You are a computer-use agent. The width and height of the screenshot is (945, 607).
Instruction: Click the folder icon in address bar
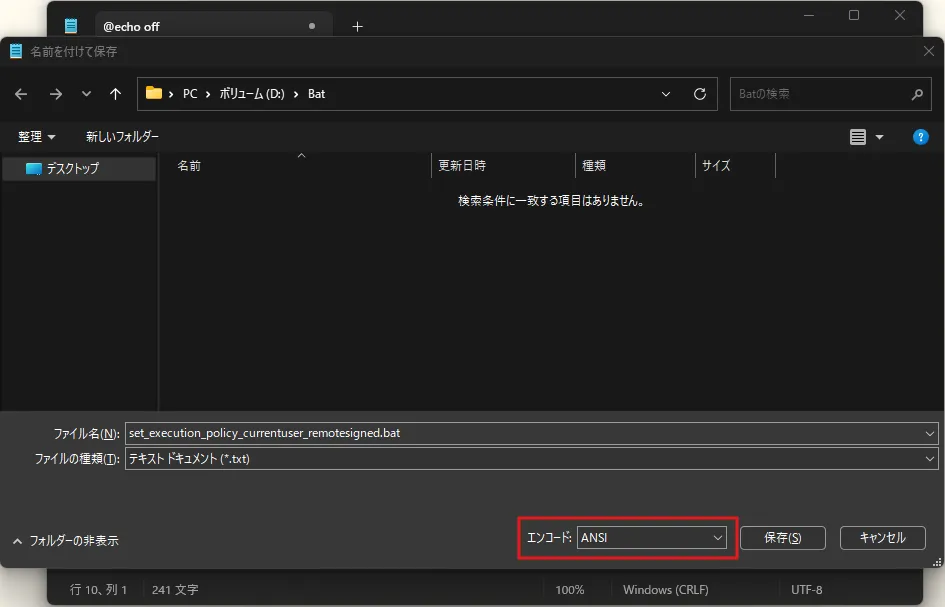click(154, 93)
